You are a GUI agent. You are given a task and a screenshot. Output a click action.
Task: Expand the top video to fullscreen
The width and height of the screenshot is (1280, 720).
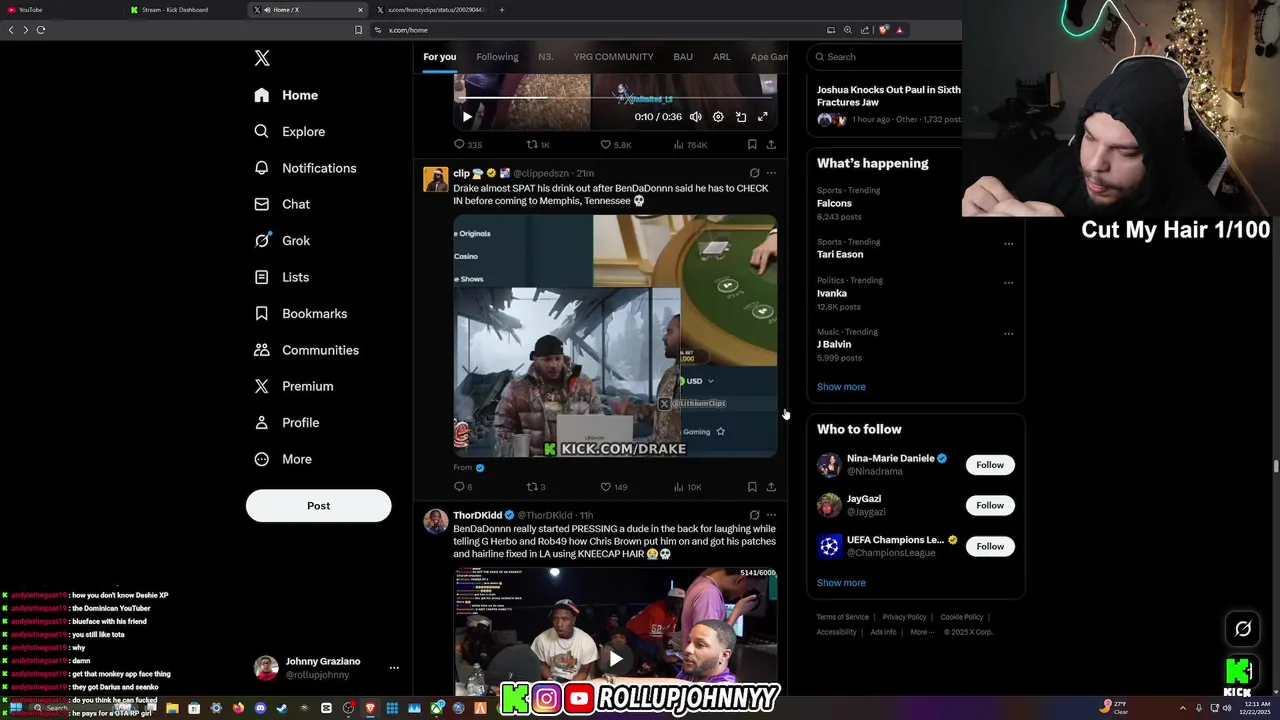pos(763,117)
